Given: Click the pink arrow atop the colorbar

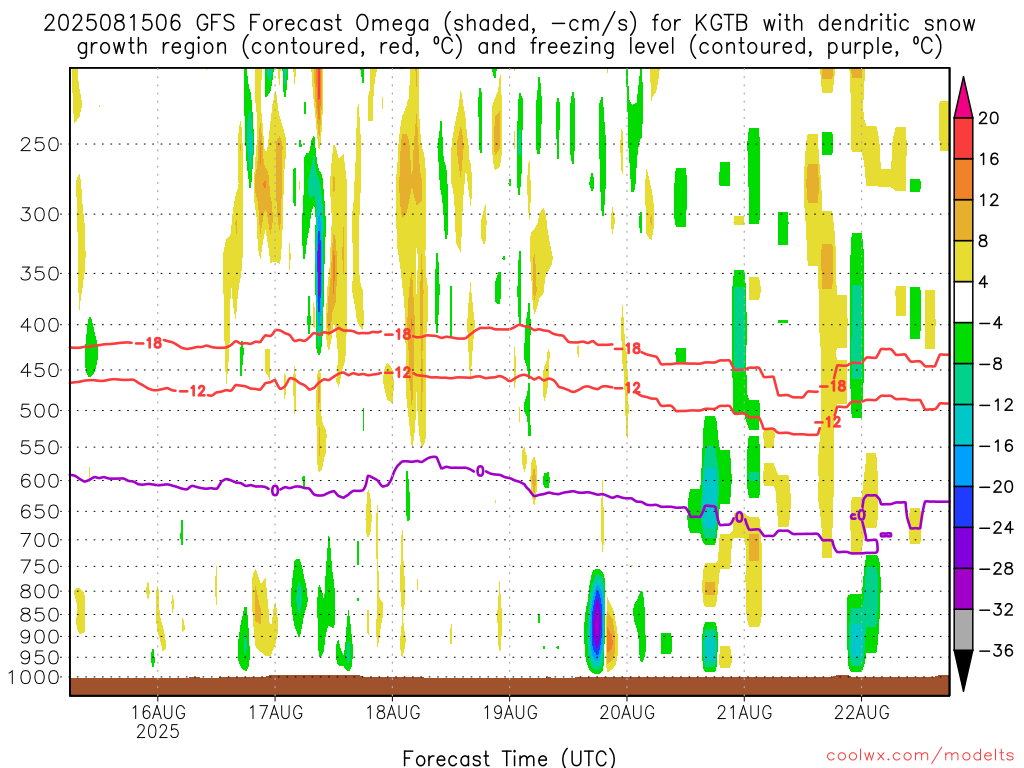Looking at the screenshot, I should coord(963,98).
